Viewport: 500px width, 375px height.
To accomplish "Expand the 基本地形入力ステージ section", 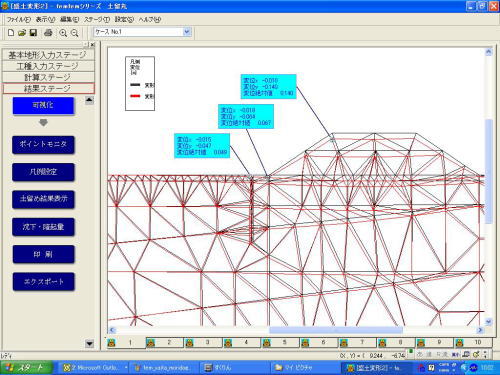I will pyautogui.click(x=48, y=55).
